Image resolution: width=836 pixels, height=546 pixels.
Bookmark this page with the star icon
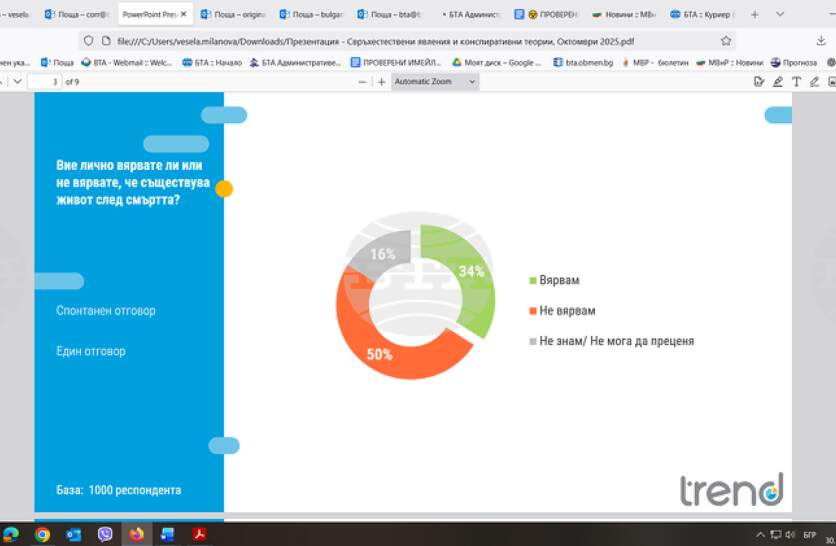click(726, 41)
